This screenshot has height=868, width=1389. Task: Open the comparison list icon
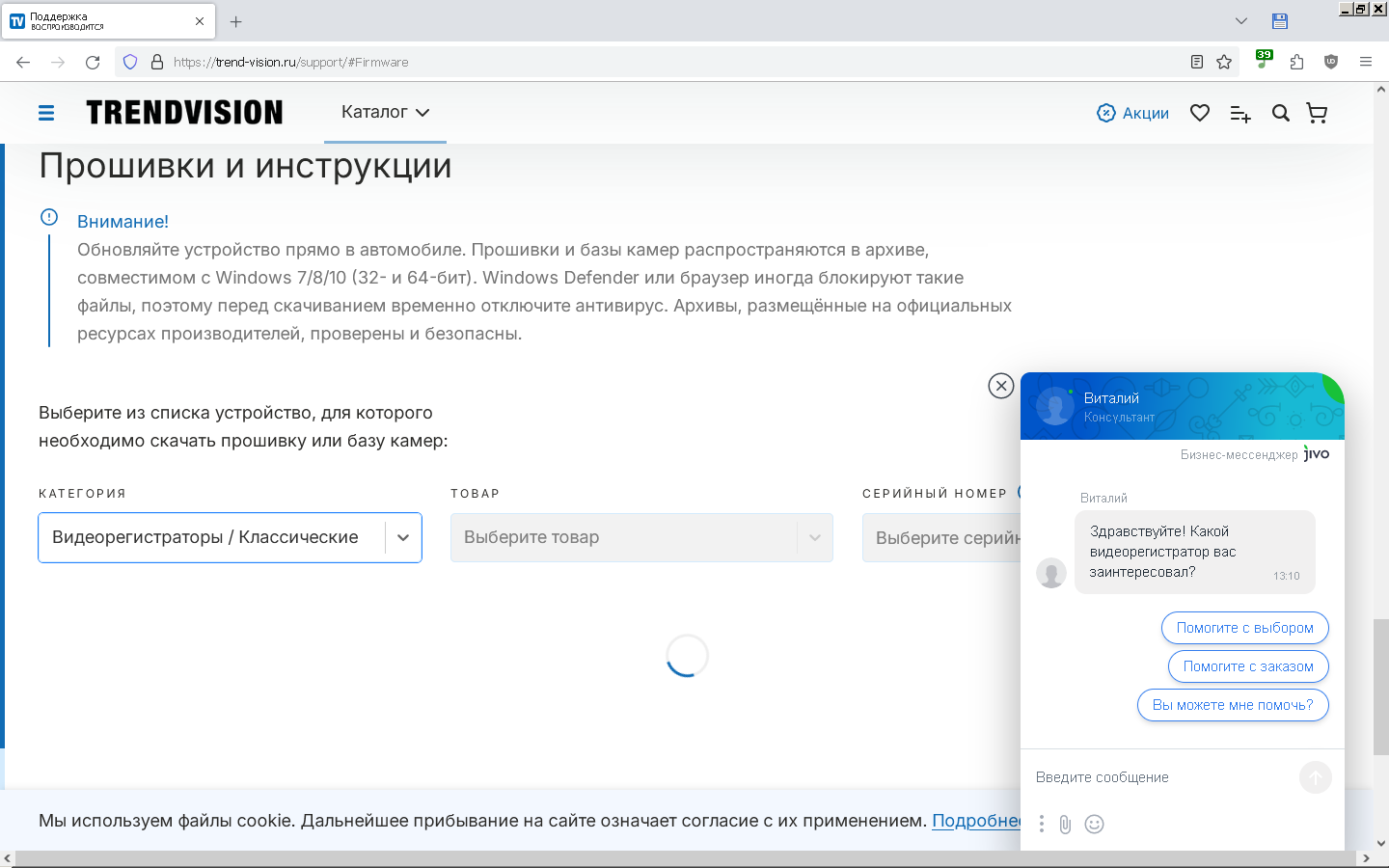(1240, 114)
